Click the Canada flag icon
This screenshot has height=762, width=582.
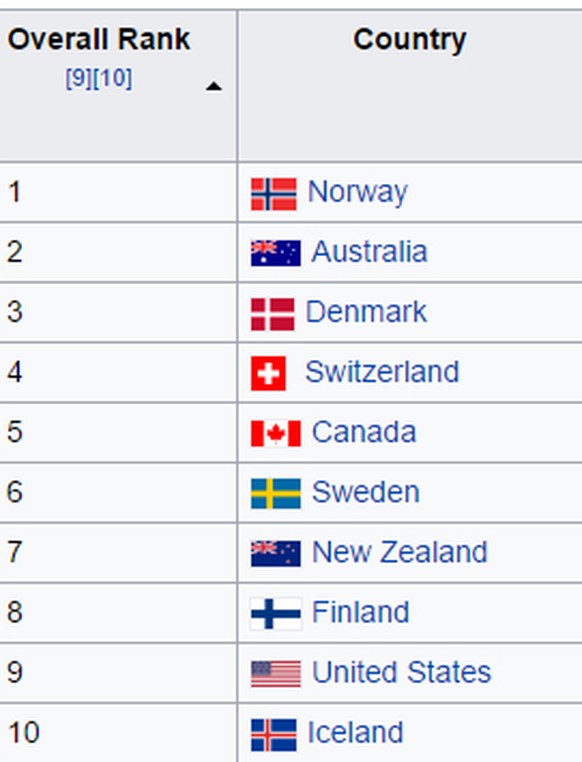(x=275, y=433)
